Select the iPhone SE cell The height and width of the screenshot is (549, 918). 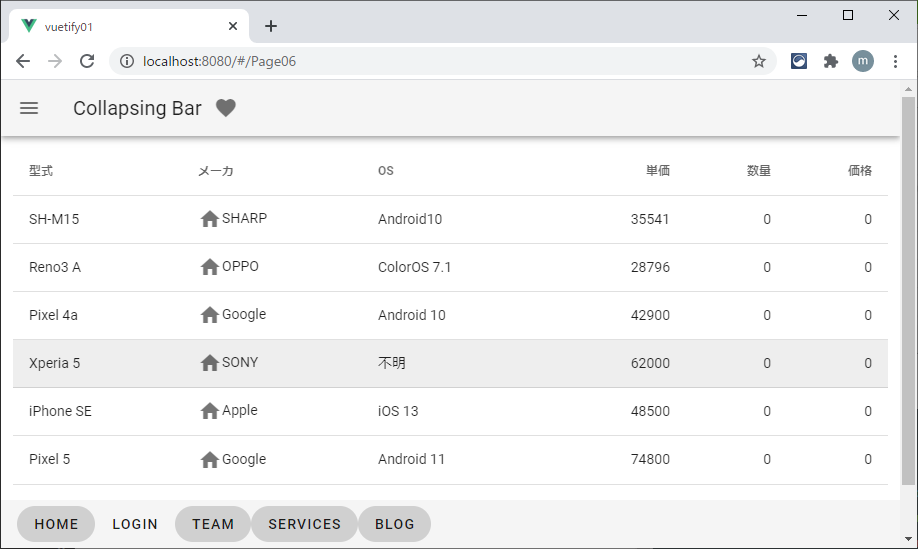60,411
